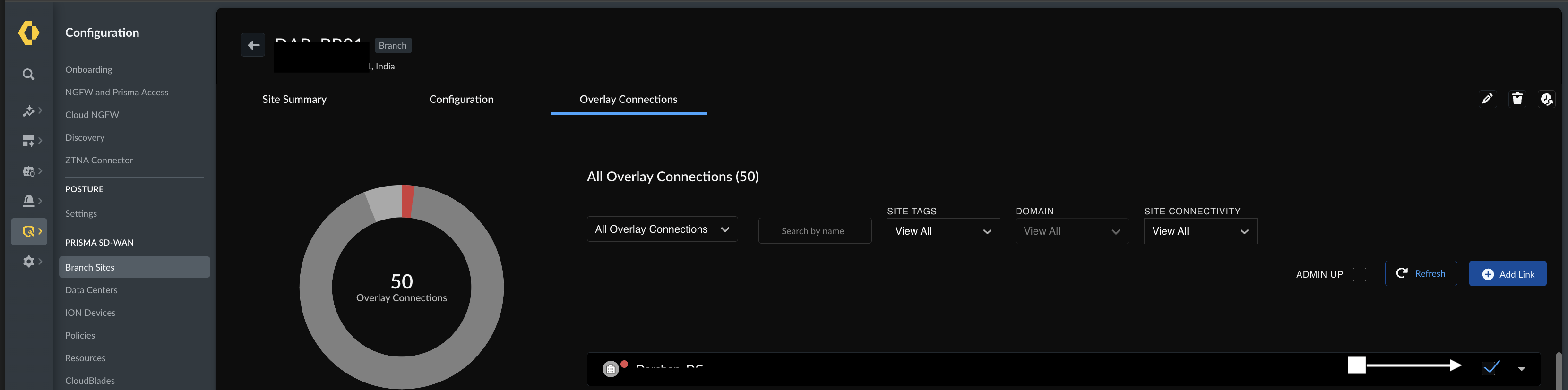Click the red segment of the donut chart
1568x390 pixels.
(x=407, y=201)
